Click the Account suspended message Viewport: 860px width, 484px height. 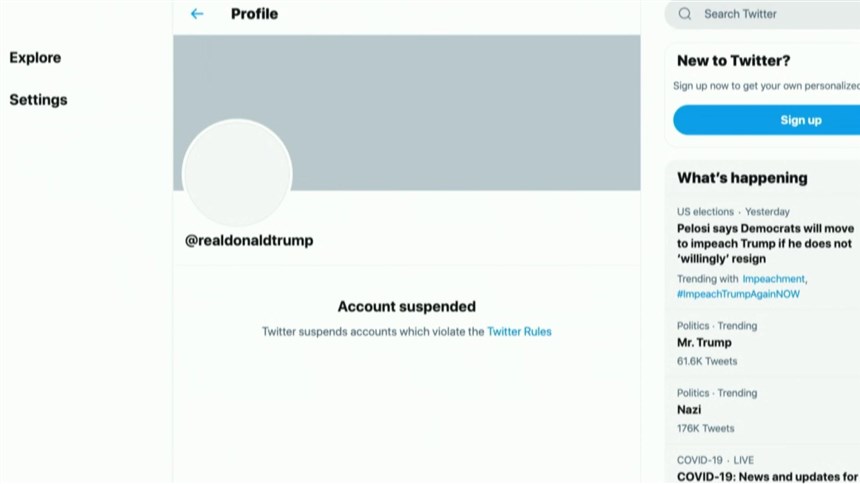[406, 306]
